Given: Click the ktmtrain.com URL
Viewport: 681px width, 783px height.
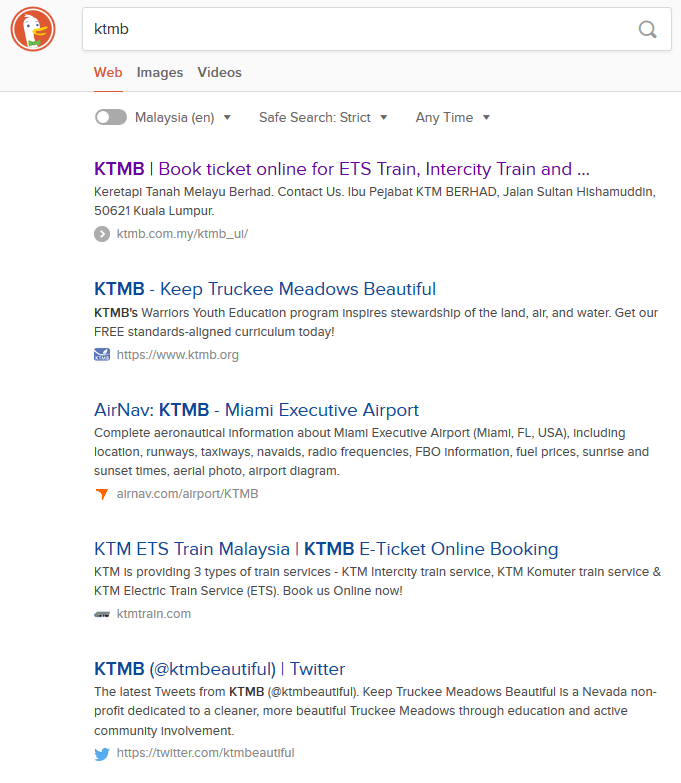Looking at the screenshot, I should click(x=154, y=614).
